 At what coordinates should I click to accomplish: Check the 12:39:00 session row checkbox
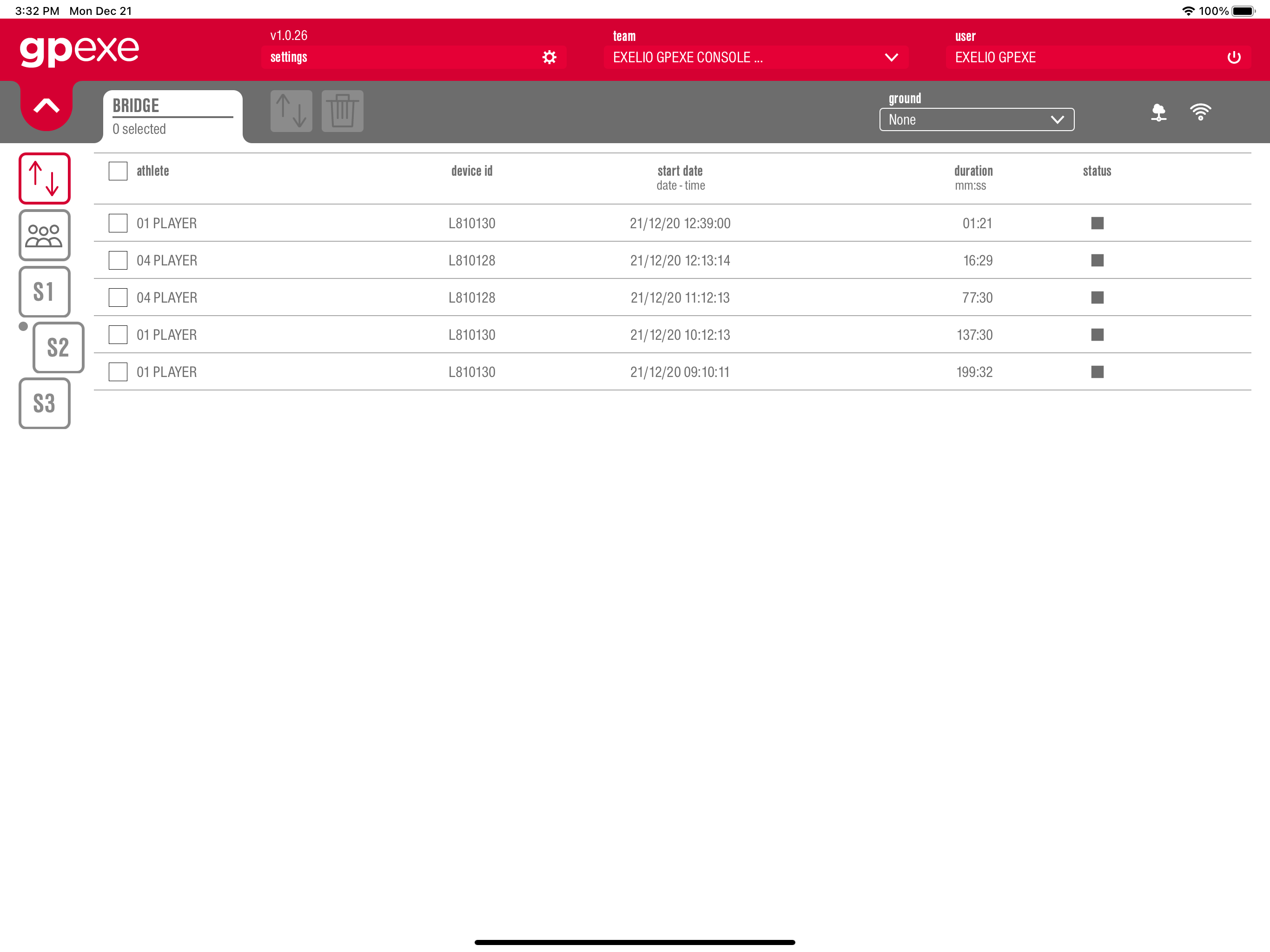click(118, 224)
